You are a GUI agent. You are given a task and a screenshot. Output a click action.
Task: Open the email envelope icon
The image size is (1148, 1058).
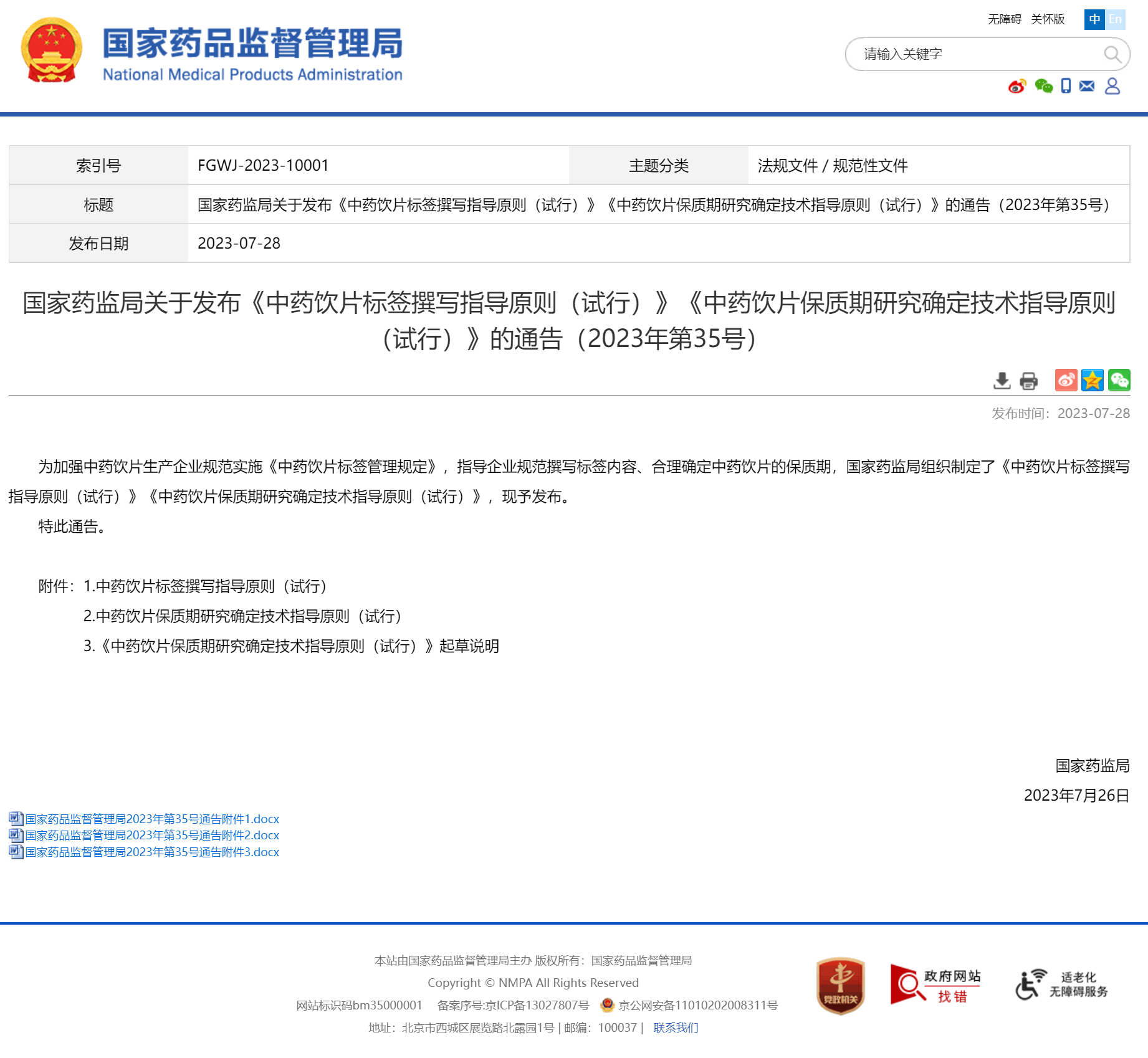[x=1087, y=86]
